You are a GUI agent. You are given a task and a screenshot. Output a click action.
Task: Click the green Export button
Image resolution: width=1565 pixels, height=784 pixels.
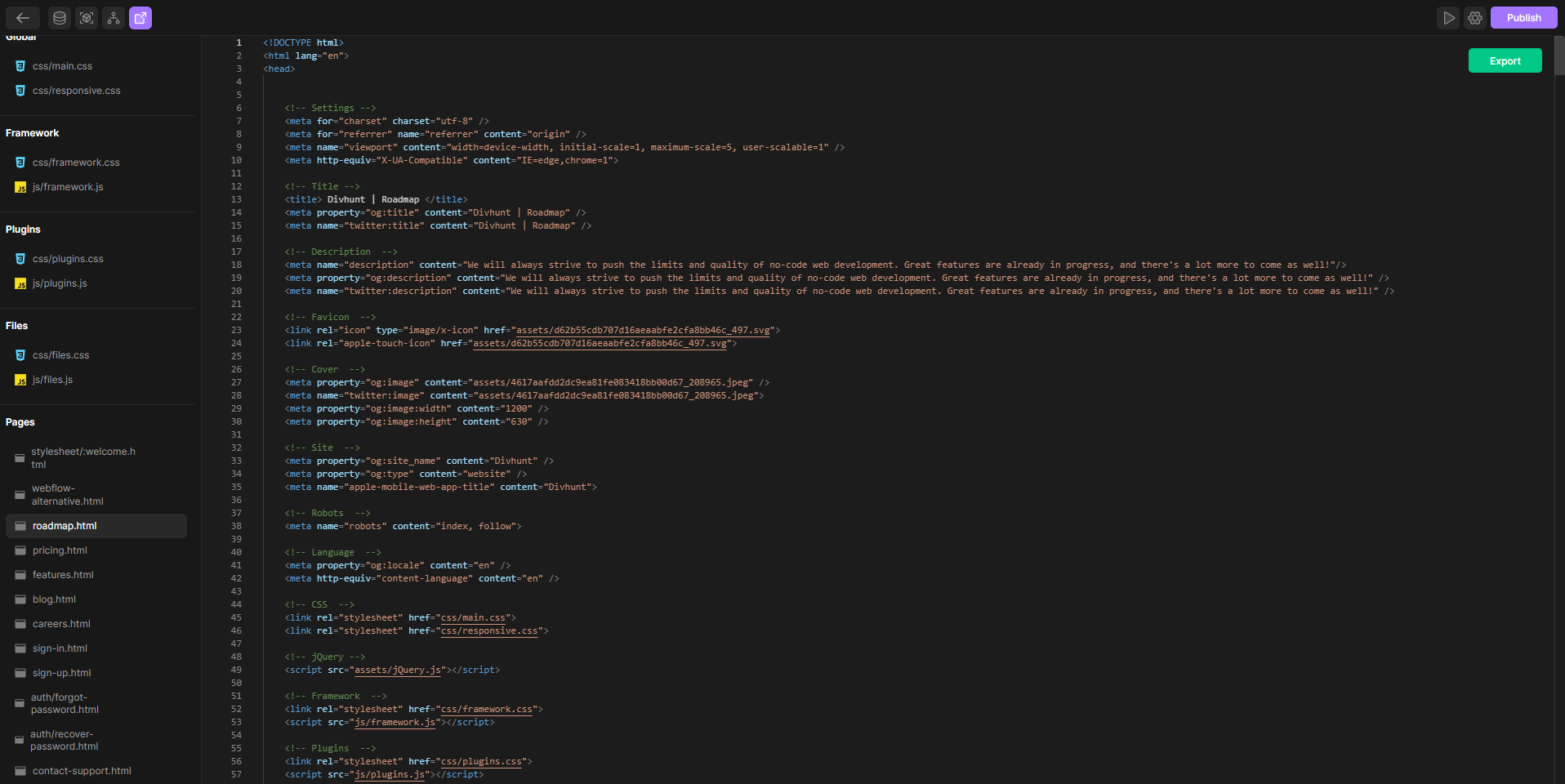click(1505, 60)
